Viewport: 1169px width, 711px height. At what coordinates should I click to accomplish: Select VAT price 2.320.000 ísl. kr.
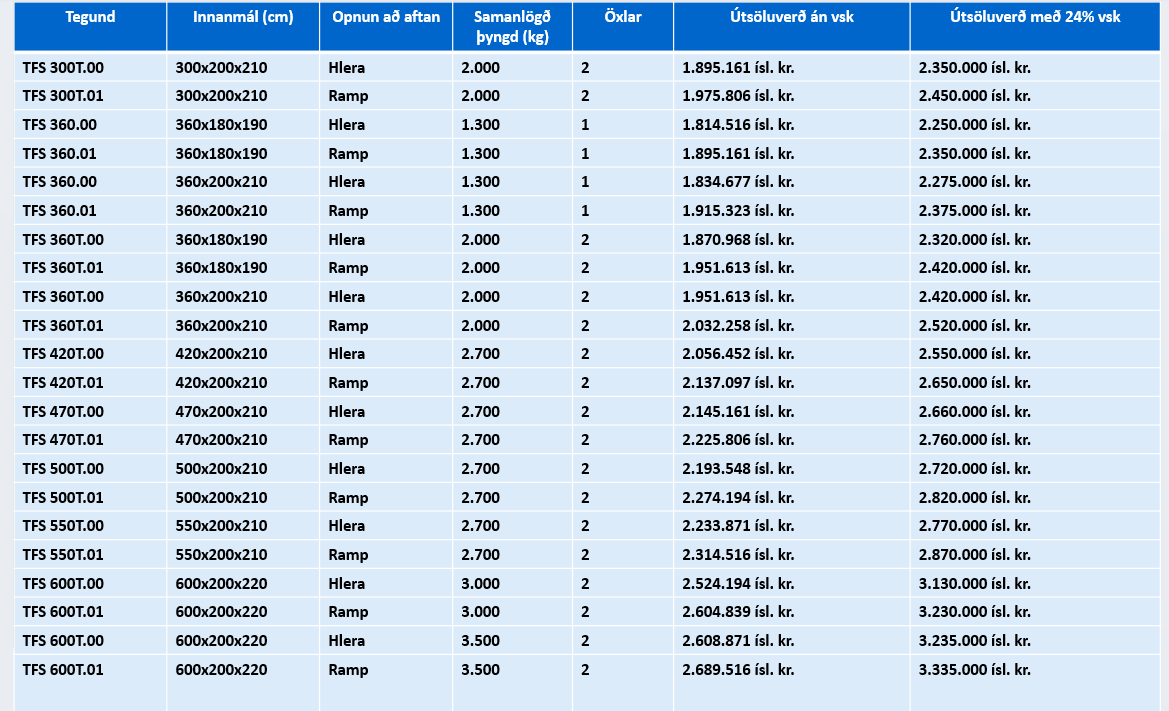click(x=974, y=240)
